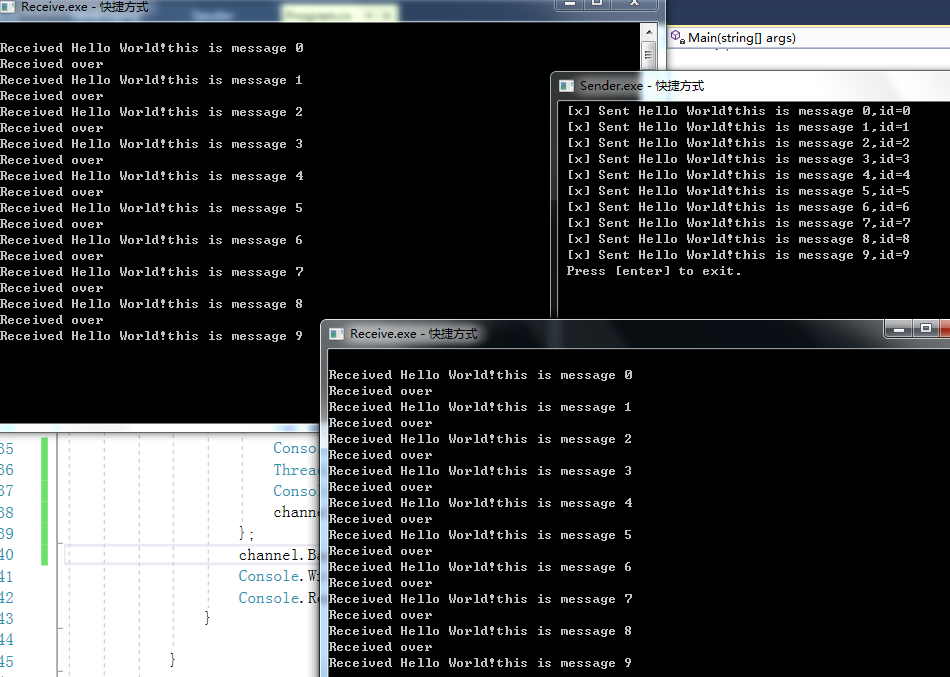Viewport: 950px width, 677px height.
Task: Click 'Console.R' code on editor line 42
Action: pyautogui.click(x=279, y=598)
